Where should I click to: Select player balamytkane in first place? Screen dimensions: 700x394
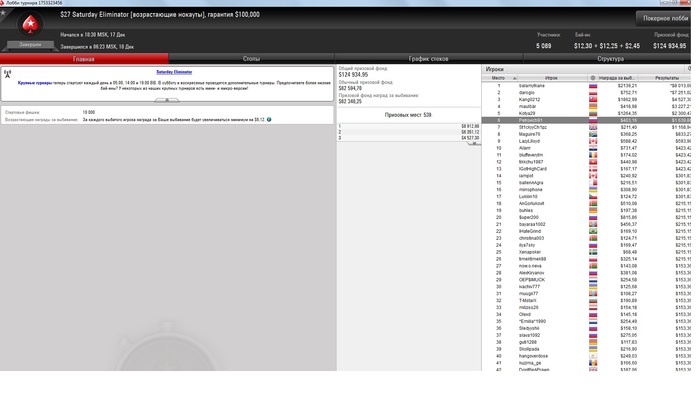(532, 86)
